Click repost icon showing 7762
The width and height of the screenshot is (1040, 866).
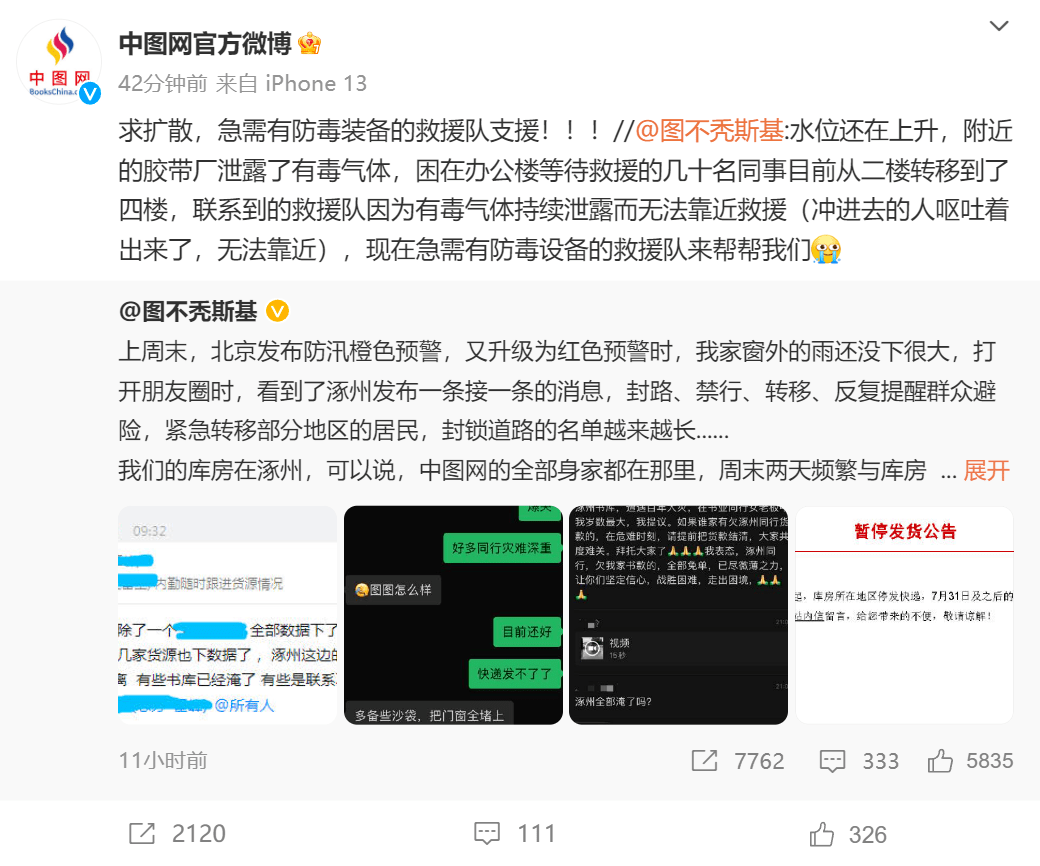(x=704, y=761)
